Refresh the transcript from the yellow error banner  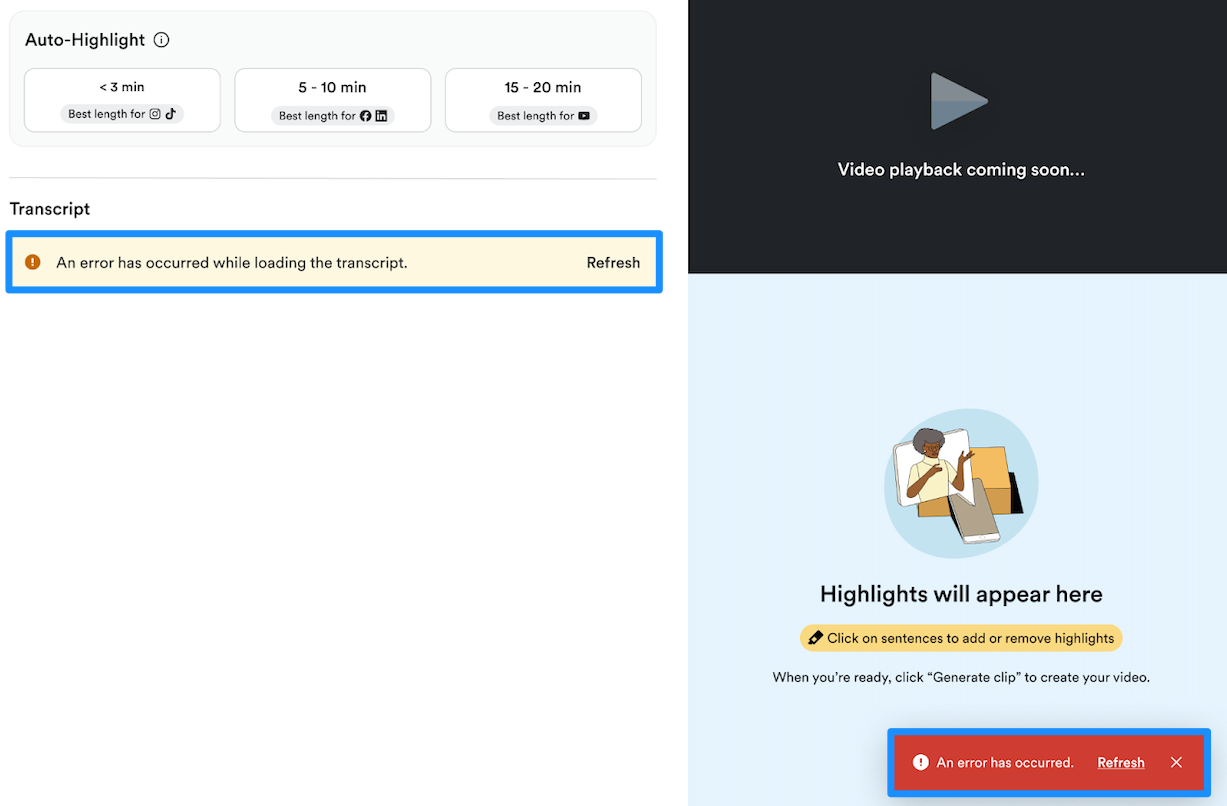[613, 263]
